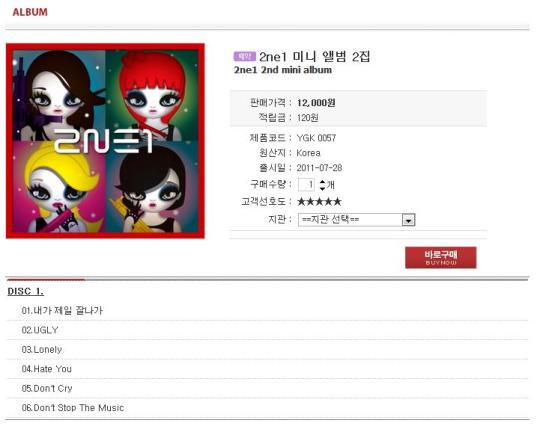Pick track 03 Lonely
Viewport: 540px width, 432px height.
click(42, 349)
